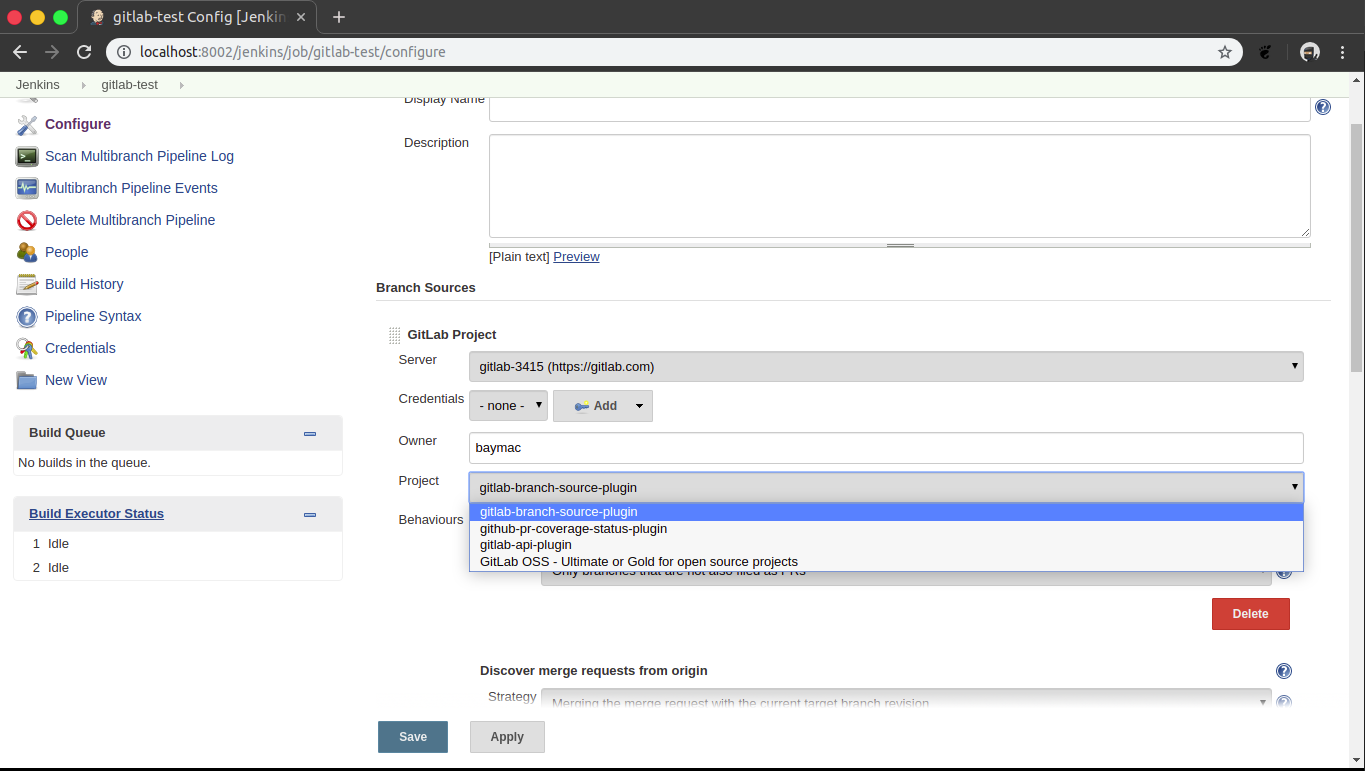Click the Credentials keys icon
The height and width of the screenshot is (771, 1365).
coord(27,348)
